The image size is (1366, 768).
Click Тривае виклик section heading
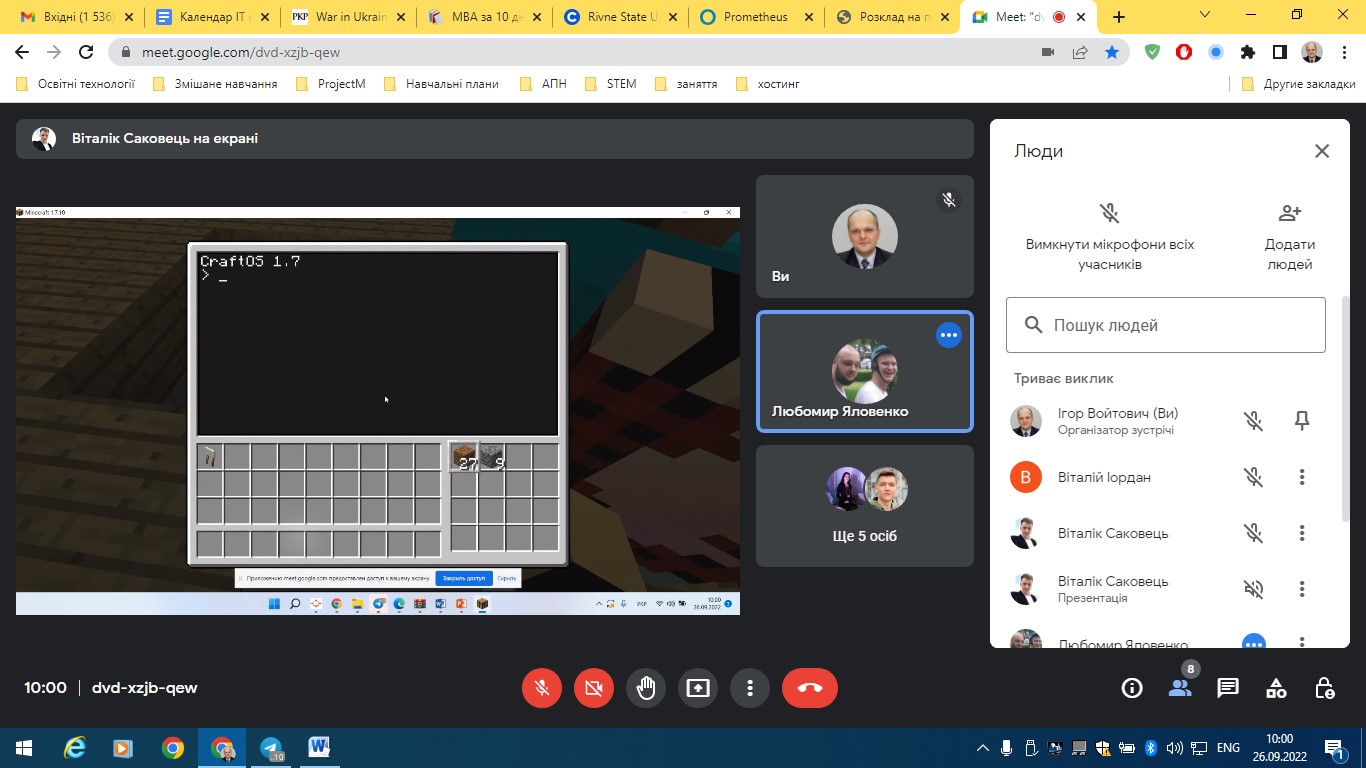tap(1064, 379)
